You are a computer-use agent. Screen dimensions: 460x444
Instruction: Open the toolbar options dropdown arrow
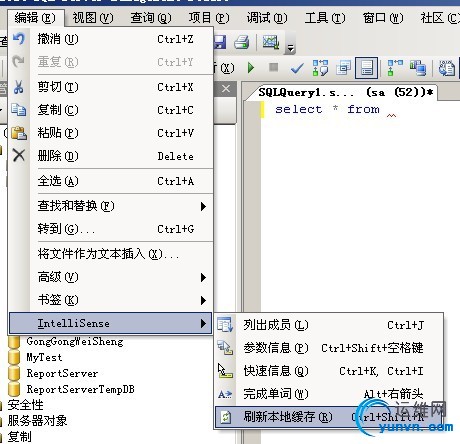[290, 48]
